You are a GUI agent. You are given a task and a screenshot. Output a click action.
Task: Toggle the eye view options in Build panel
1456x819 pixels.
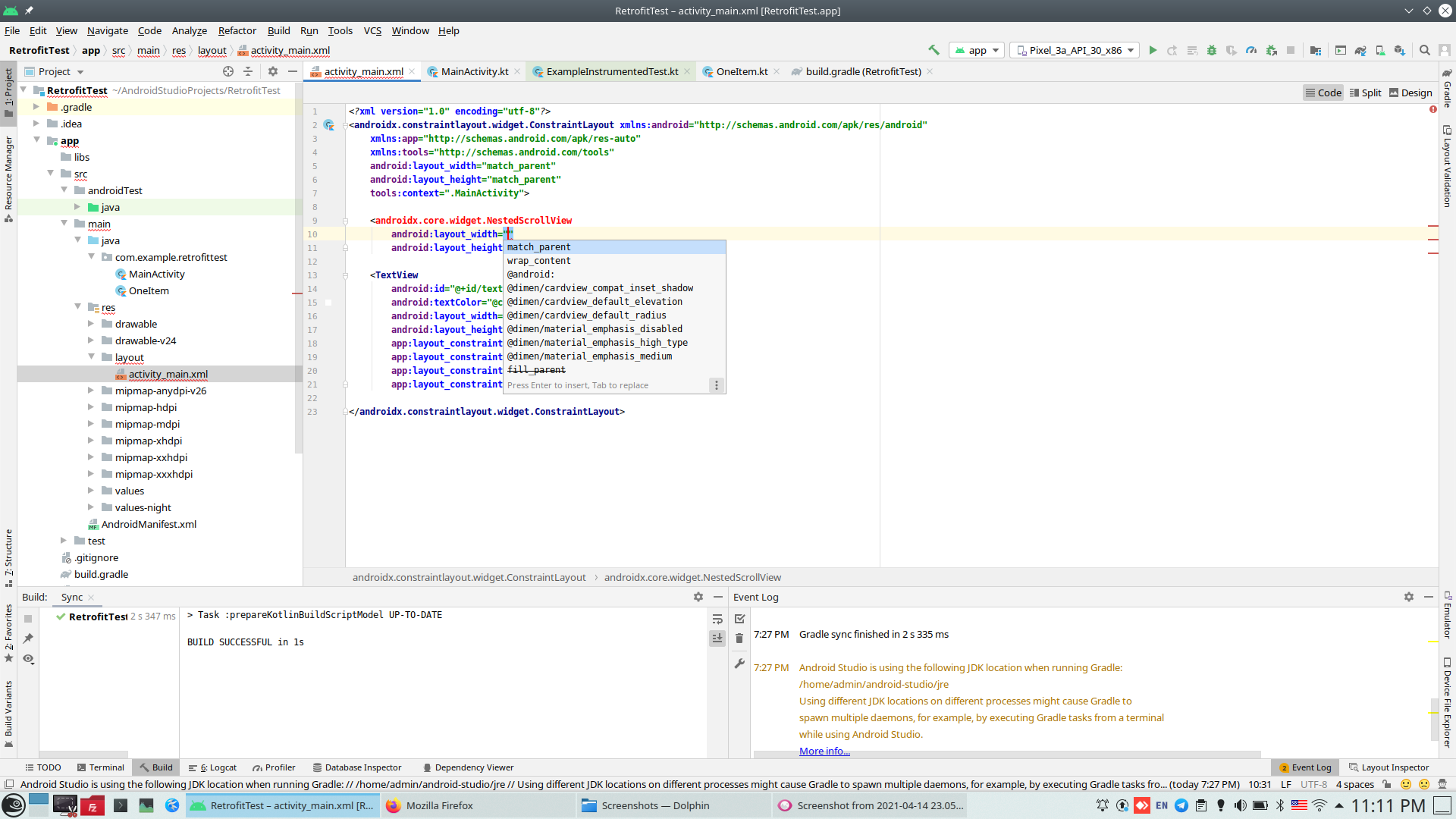[28, 658]
